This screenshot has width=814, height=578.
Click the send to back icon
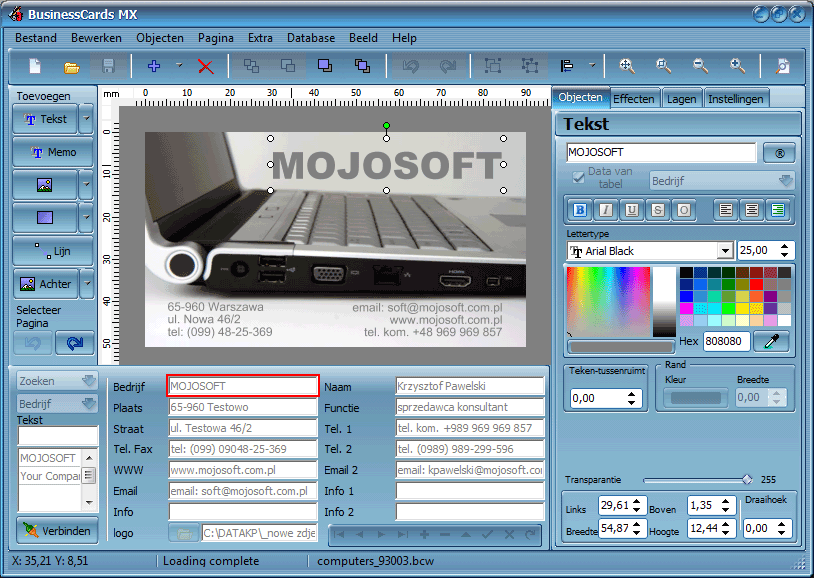point(362,66)
